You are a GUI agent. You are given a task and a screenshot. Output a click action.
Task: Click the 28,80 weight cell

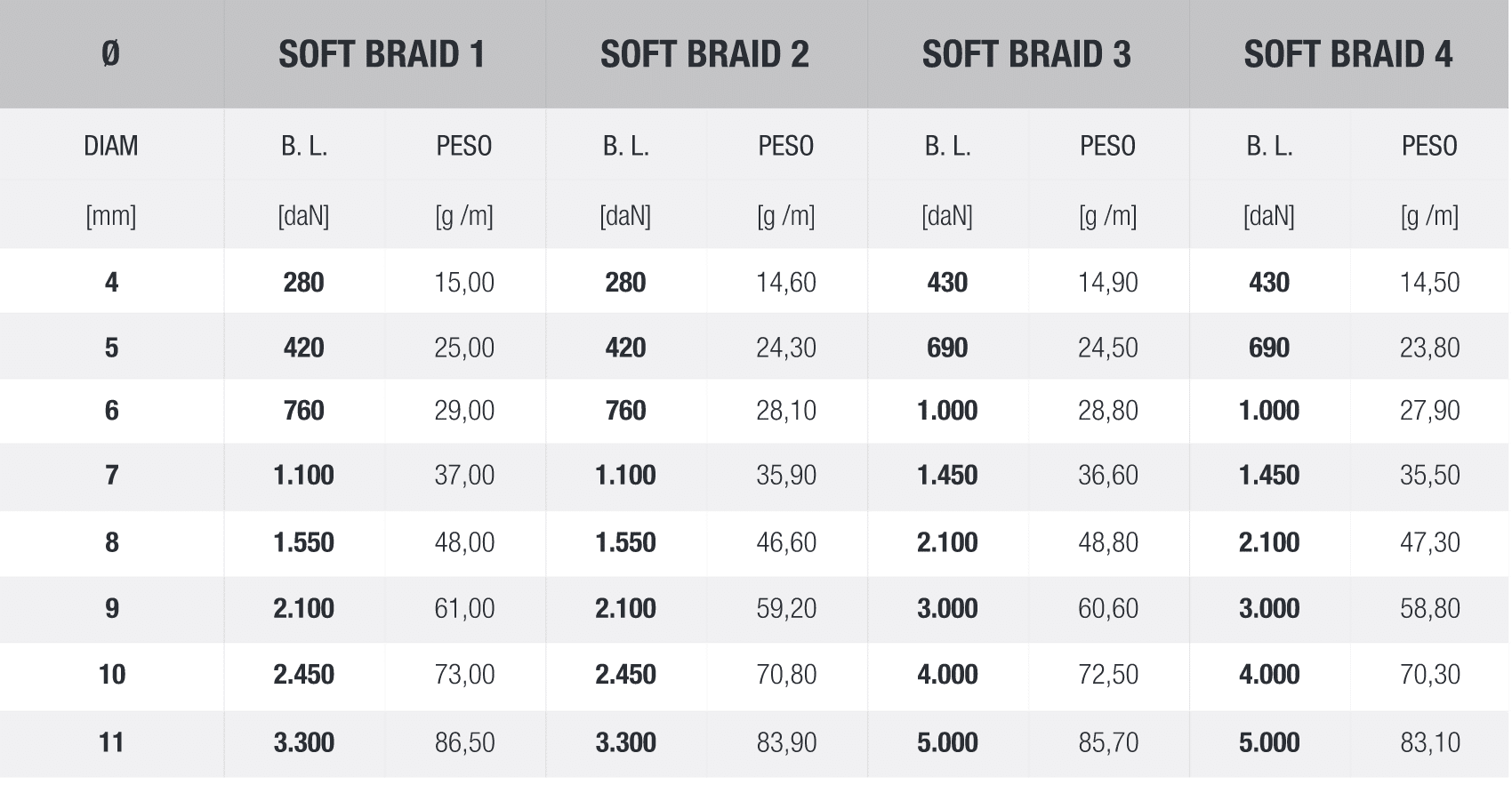click(1108, 411)
